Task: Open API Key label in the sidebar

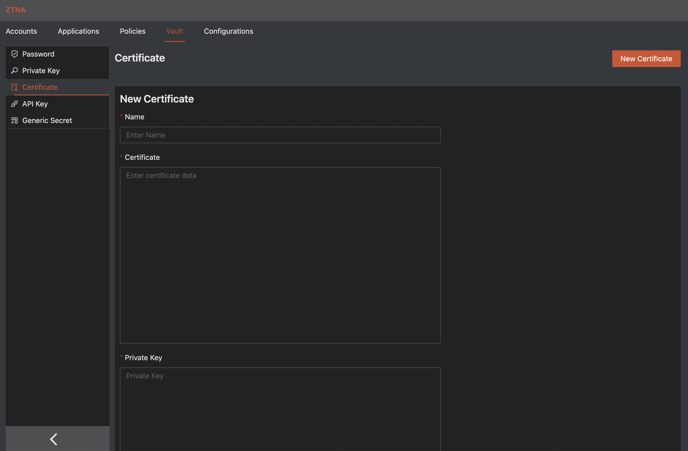Action: tap(35, 104)
